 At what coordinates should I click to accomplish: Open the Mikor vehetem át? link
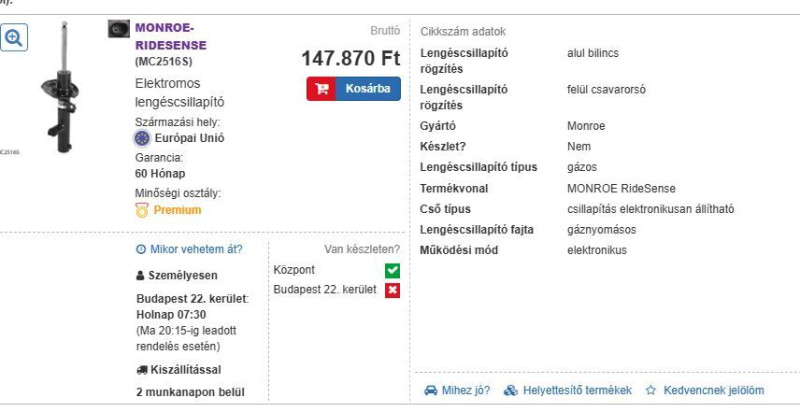point(196,249)
